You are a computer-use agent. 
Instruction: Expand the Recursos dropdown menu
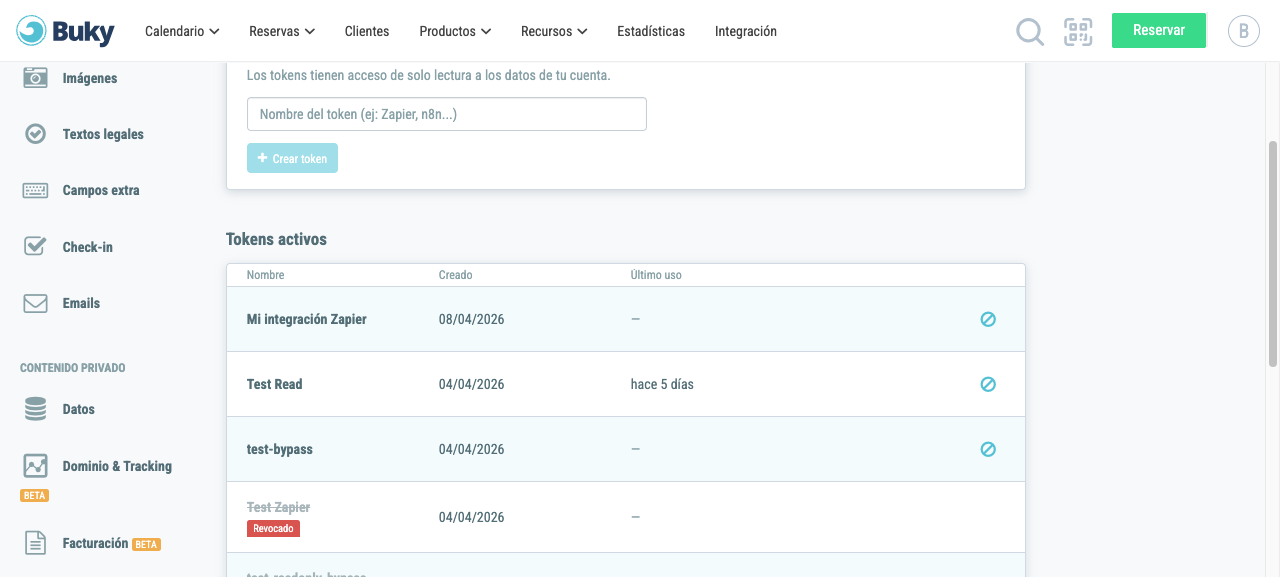pos(554,31)
